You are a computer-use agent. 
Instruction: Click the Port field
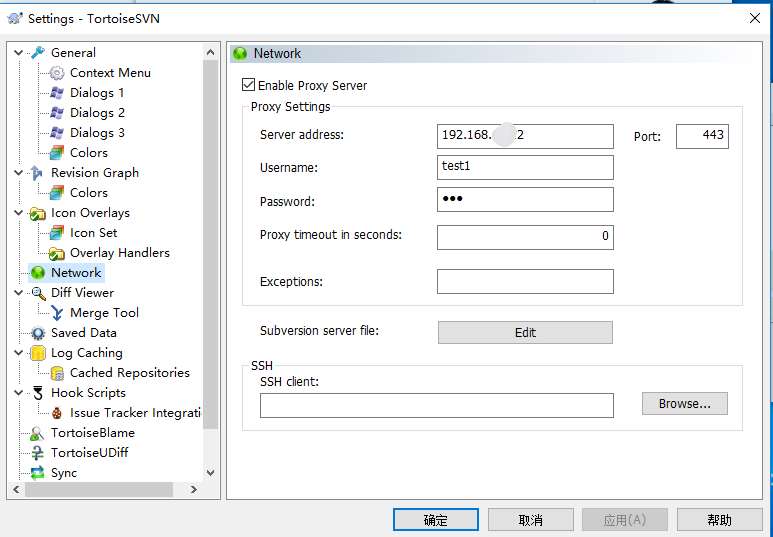pyautogui.click(x=702, y=136)
